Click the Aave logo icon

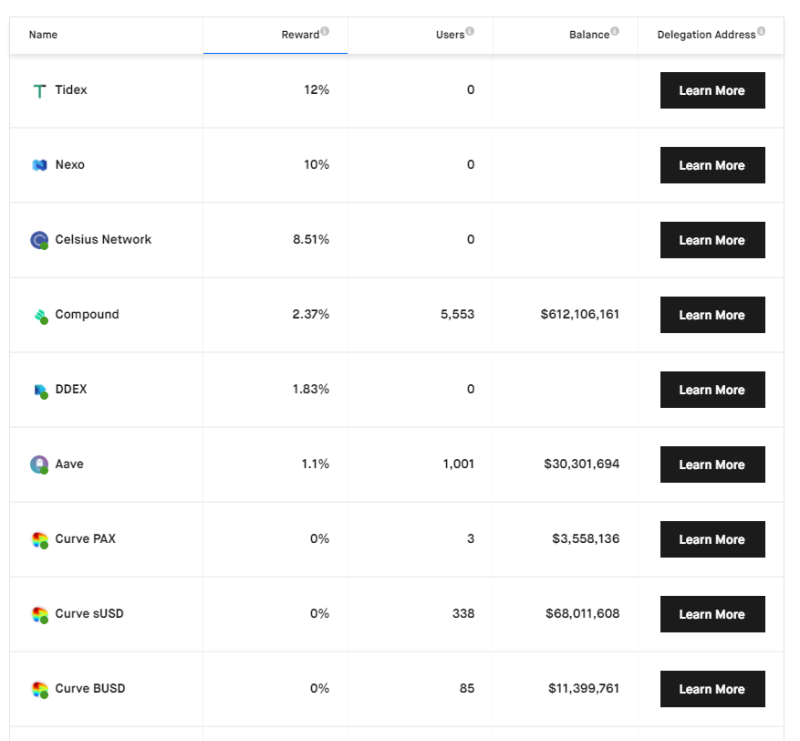(x=39, y=464)
